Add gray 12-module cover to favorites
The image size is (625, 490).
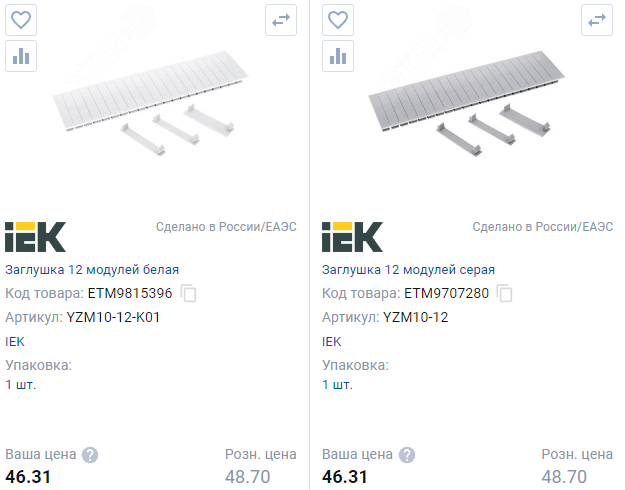[x=338, y=20]
